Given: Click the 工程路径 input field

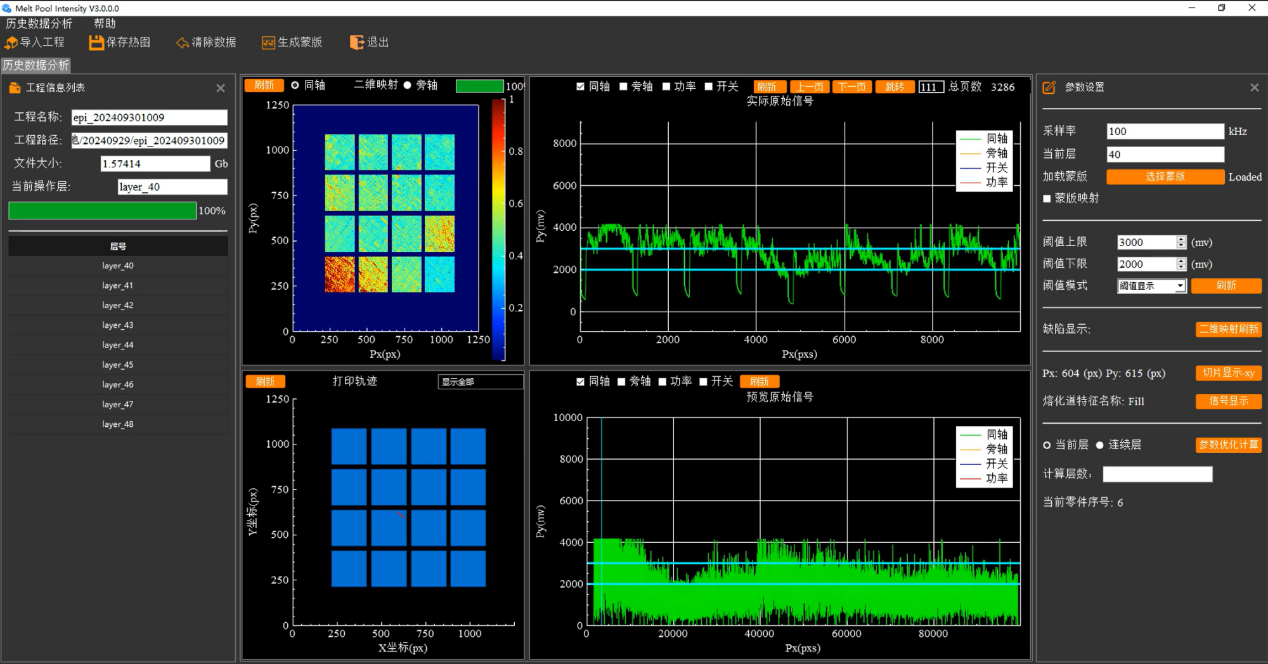Looking at the screenshot, I should point(149,141).
